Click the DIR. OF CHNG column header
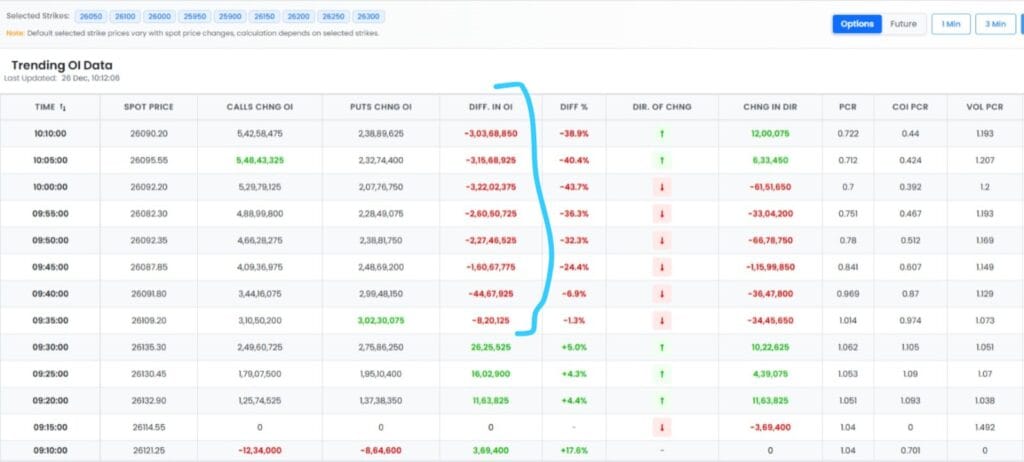Screen dimensions: 1024x462 (x=661, y=106)
